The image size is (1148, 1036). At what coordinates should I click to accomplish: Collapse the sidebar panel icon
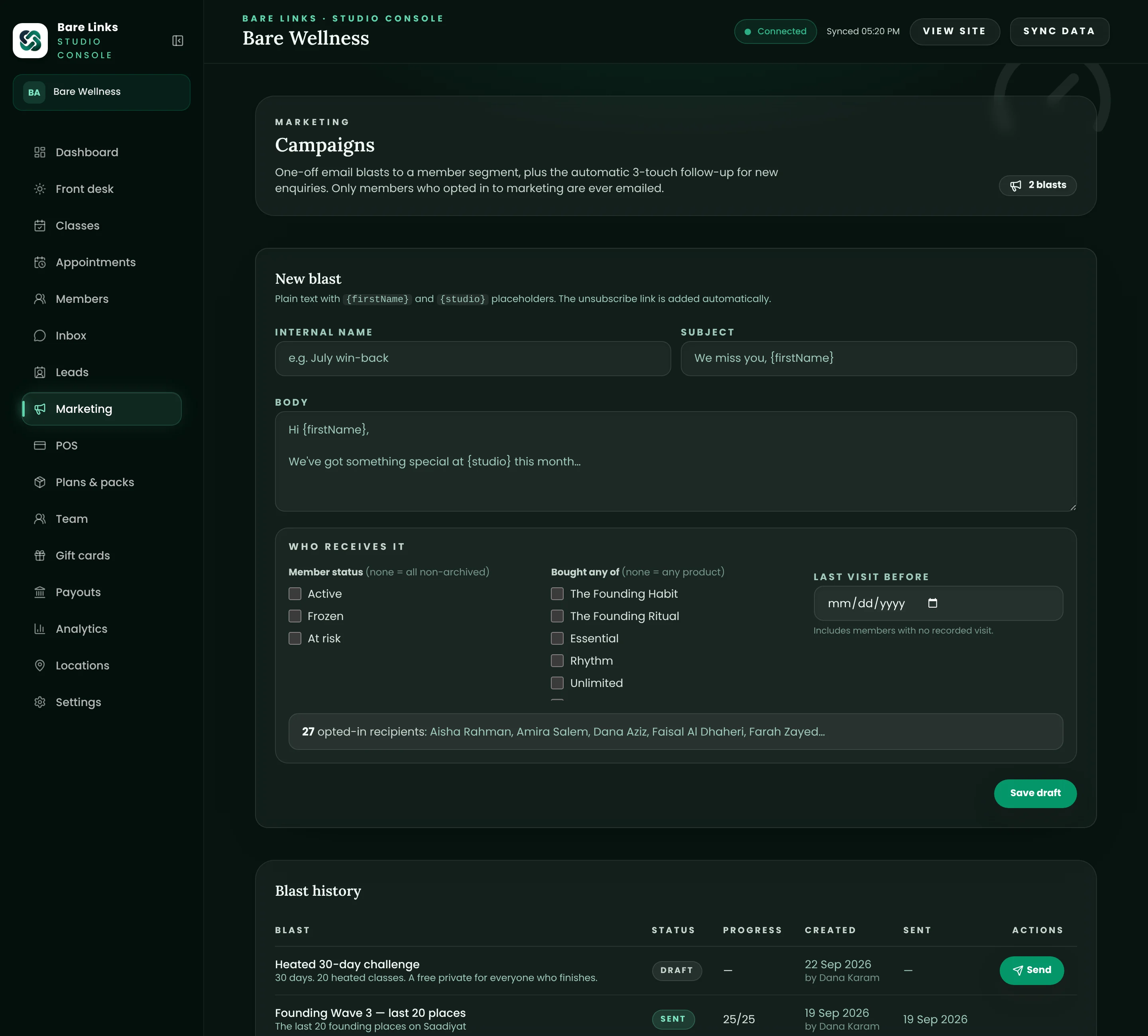coord(178,40)
